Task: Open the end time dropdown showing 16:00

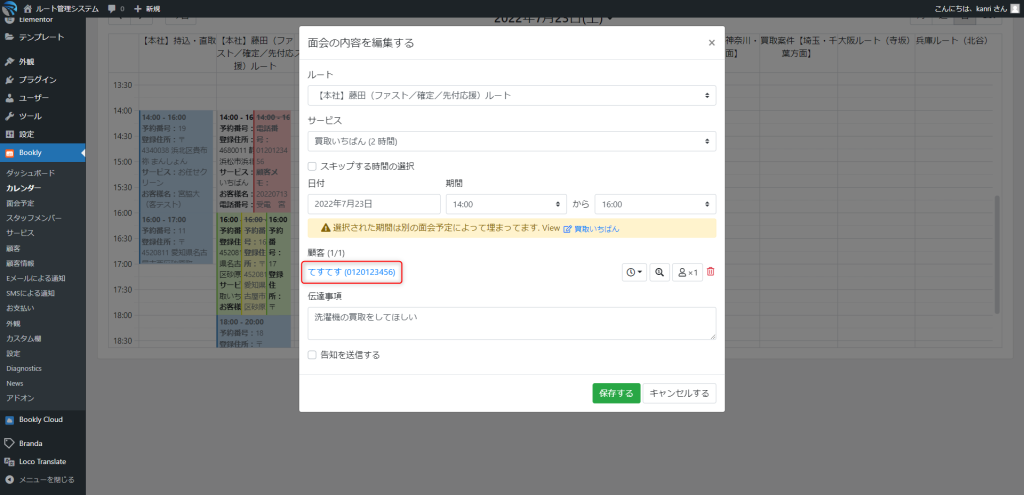Action: tap(655, 204)
